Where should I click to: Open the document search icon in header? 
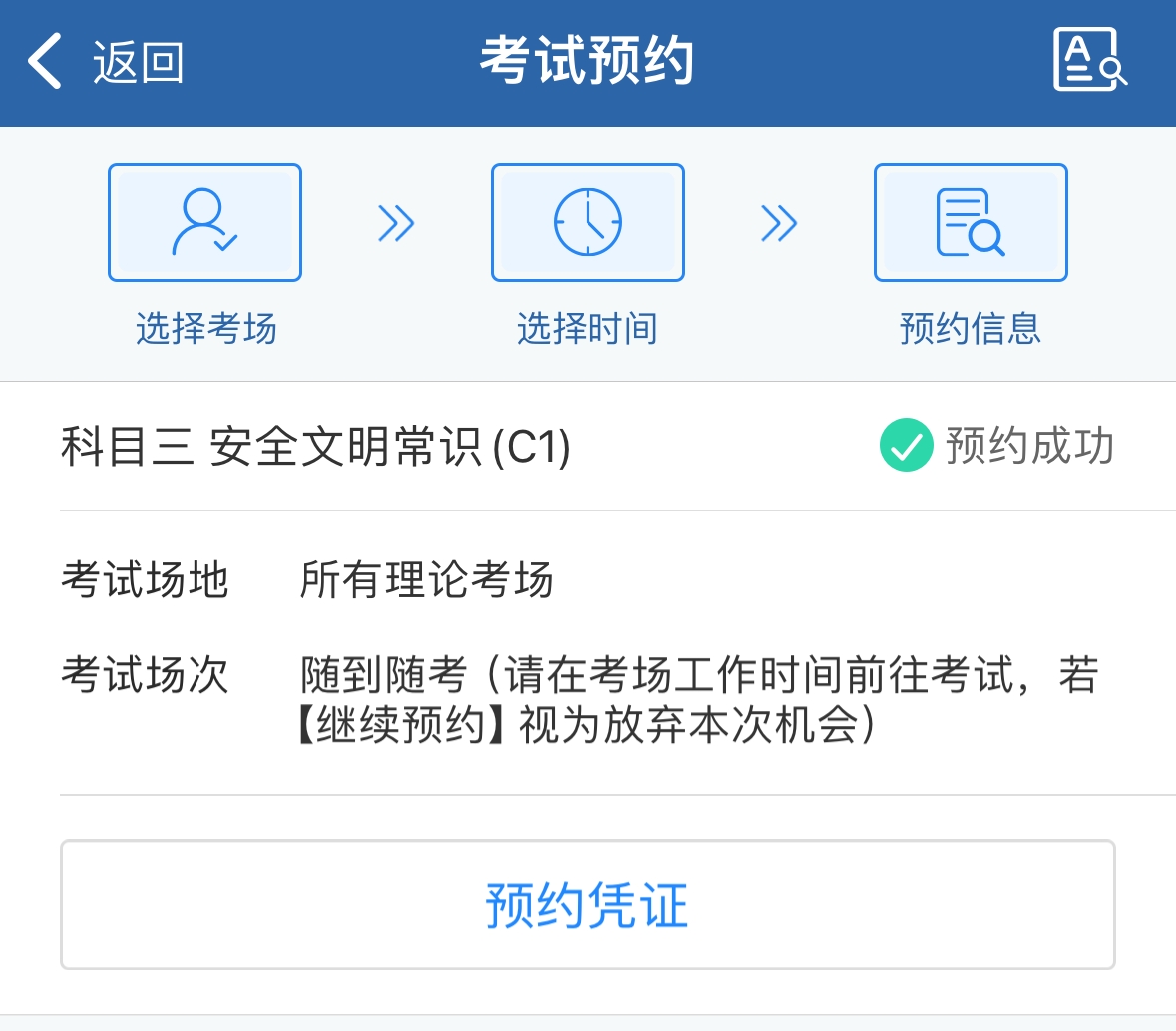coord(1090,59)
